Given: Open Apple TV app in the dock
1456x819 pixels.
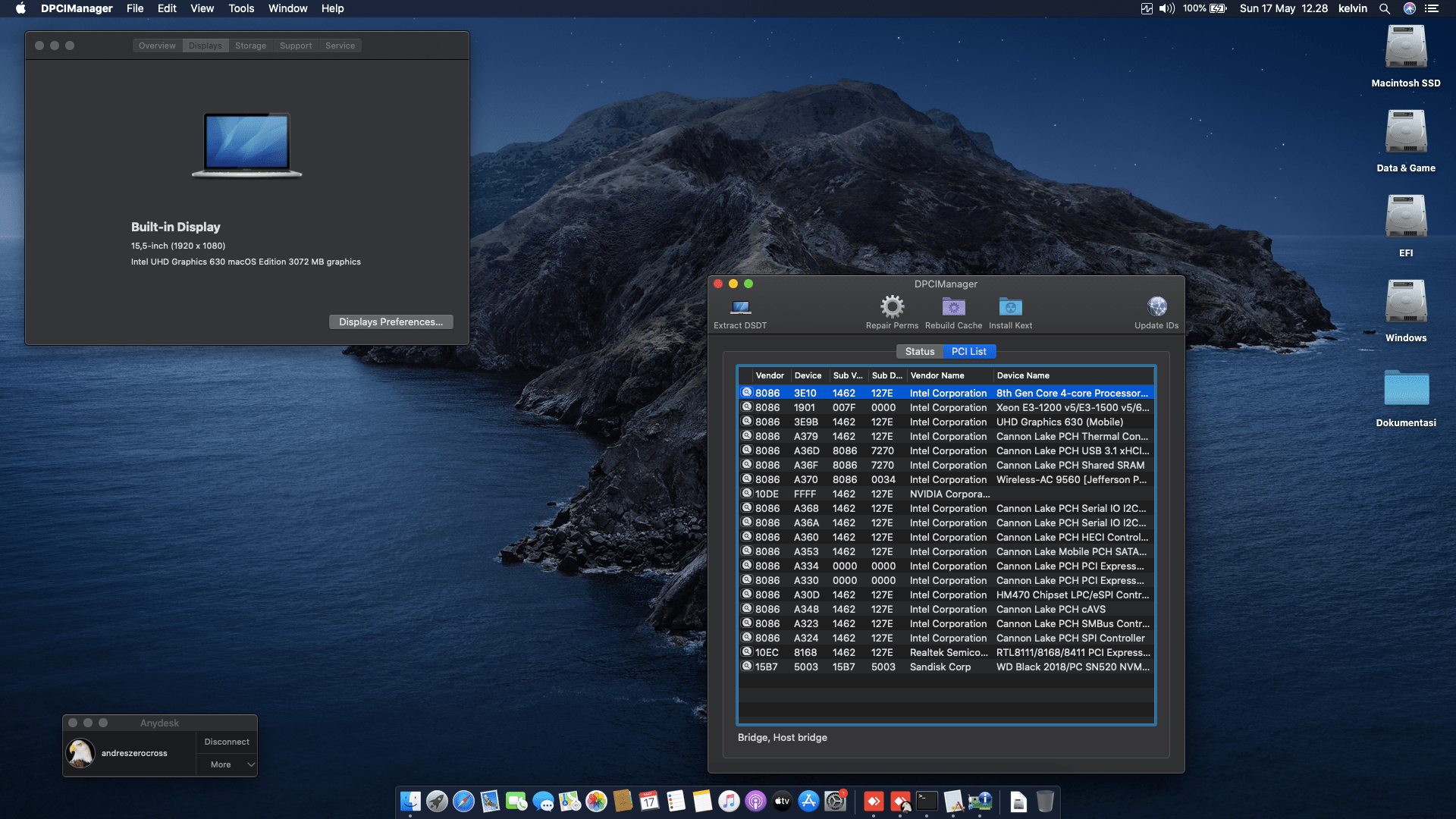Looking at the screenshot, I should (x=782, y=801).
